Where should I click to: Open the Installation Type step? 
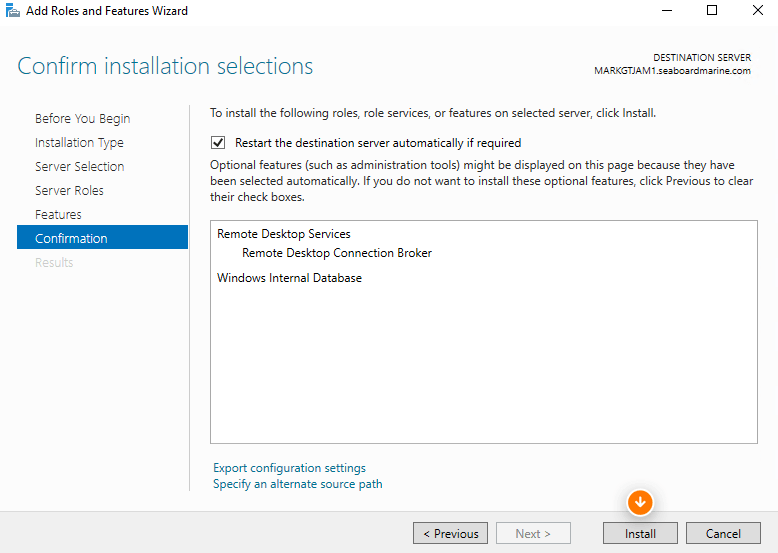pyautogui.click(x=79, y=142)
